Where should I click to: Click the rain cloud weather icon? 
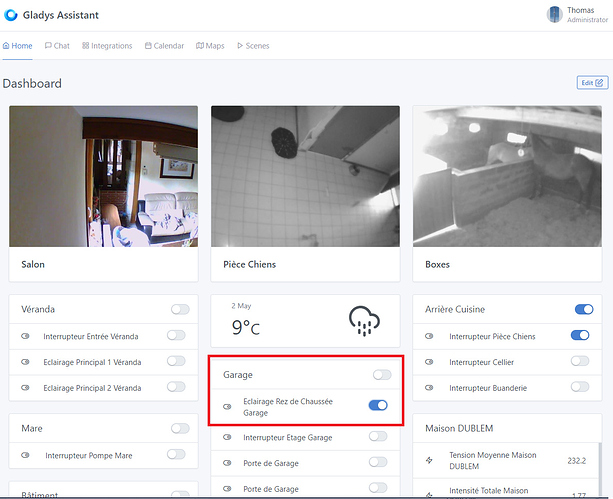(x=364, y=321)
